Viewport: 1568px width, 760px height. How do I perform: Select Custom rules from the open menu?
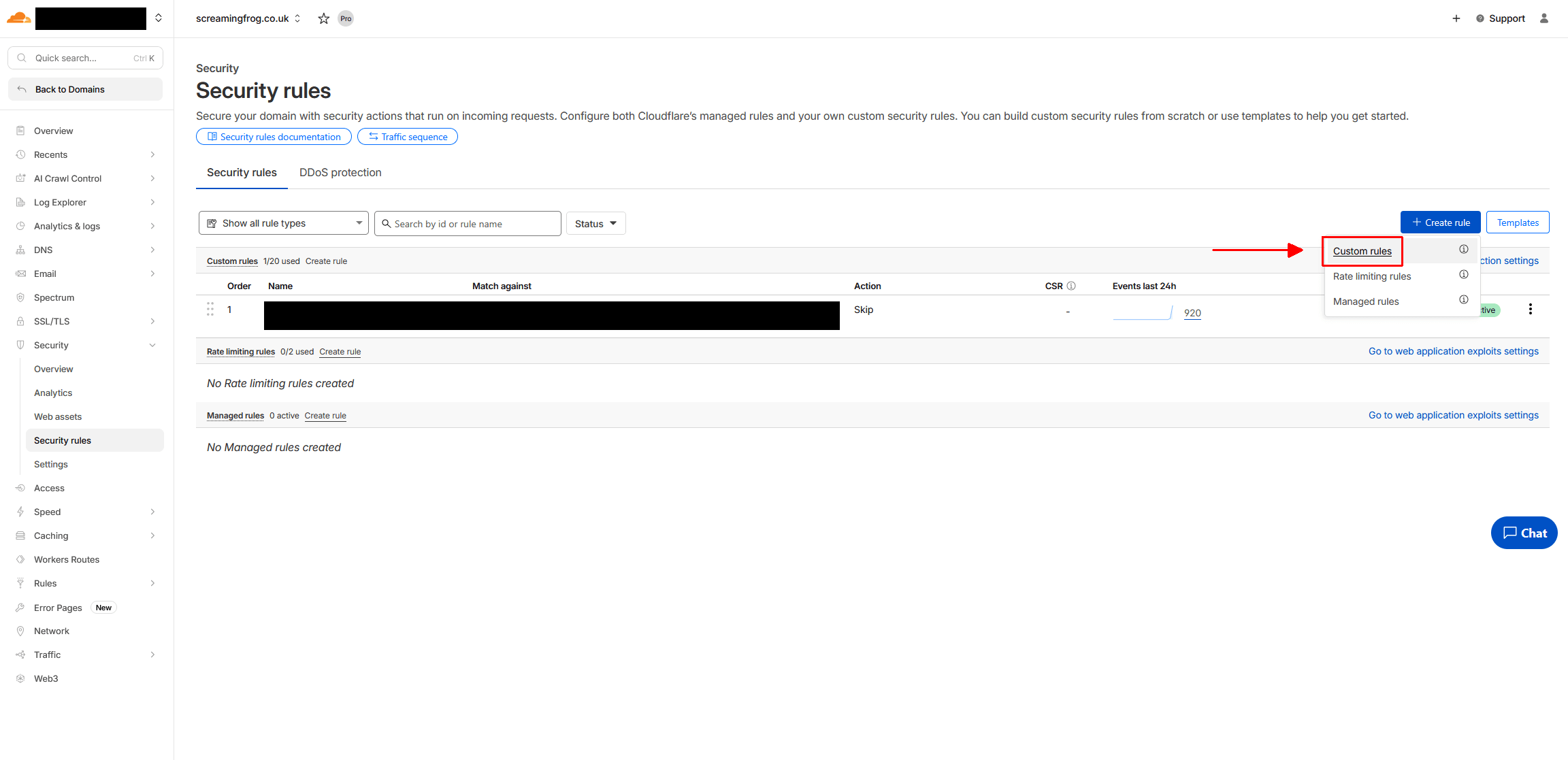pyautogui.click(x=1362, y=250)
